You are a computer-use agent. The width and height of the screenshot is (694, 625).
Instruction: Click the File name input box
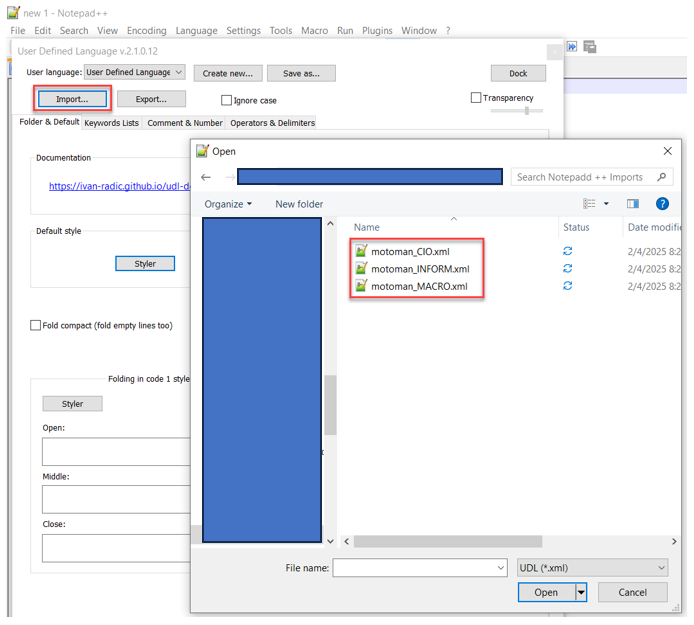click(420, 567)
